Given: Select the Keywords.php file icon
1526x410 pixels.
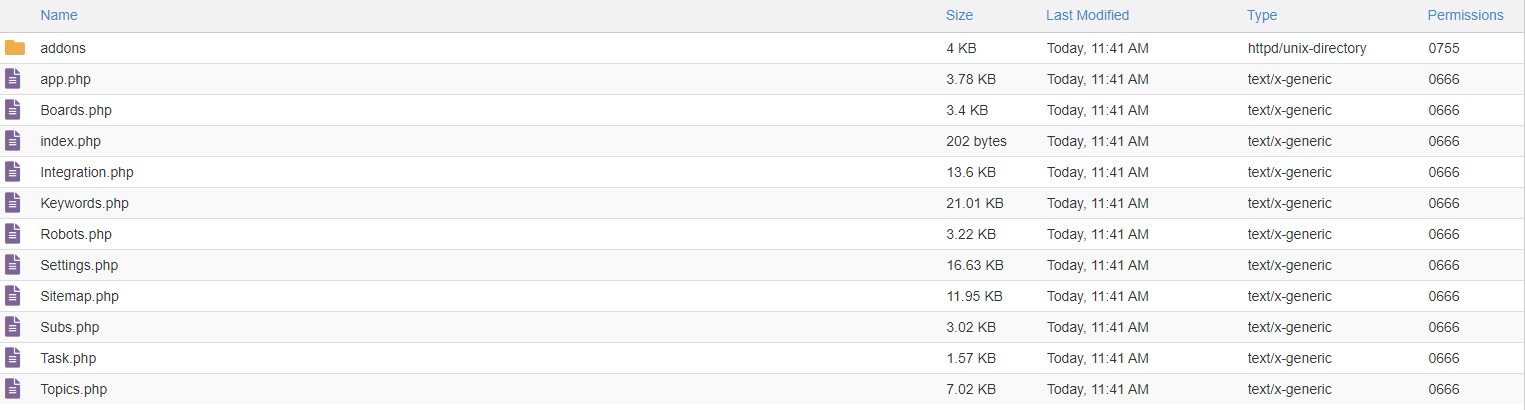Looking at the screenshot, I should [x=13, y=203].
